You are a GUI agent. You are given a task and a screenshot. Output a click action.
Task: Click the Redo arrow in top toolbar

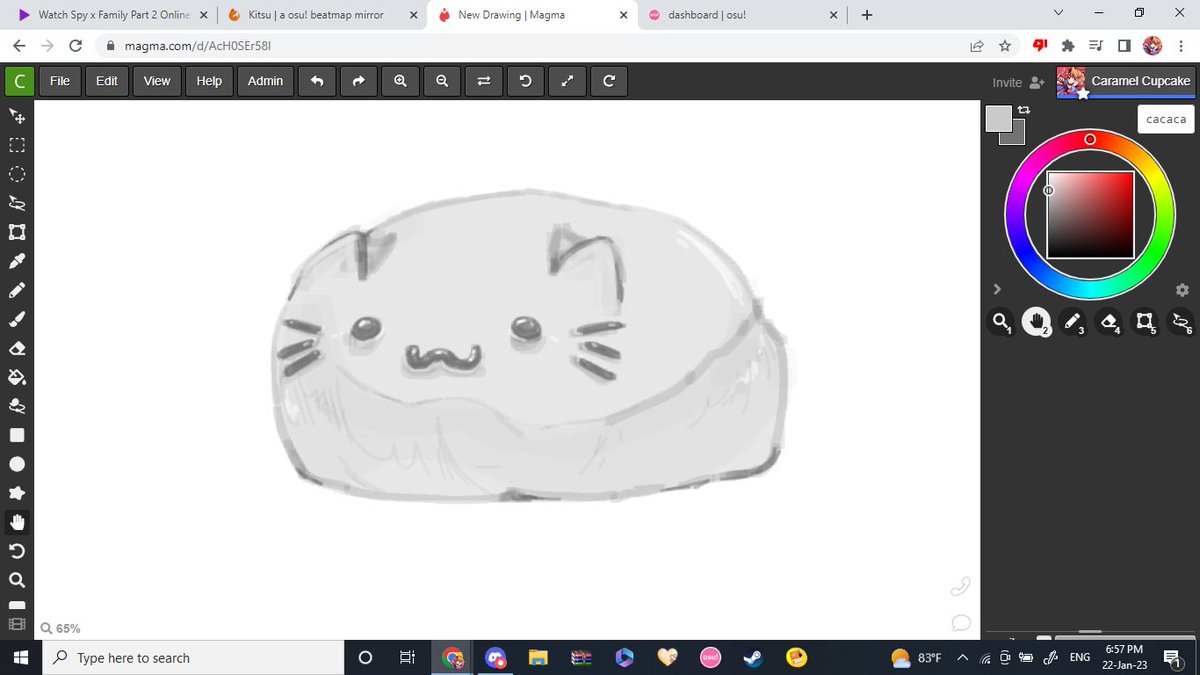click(359, 81)
